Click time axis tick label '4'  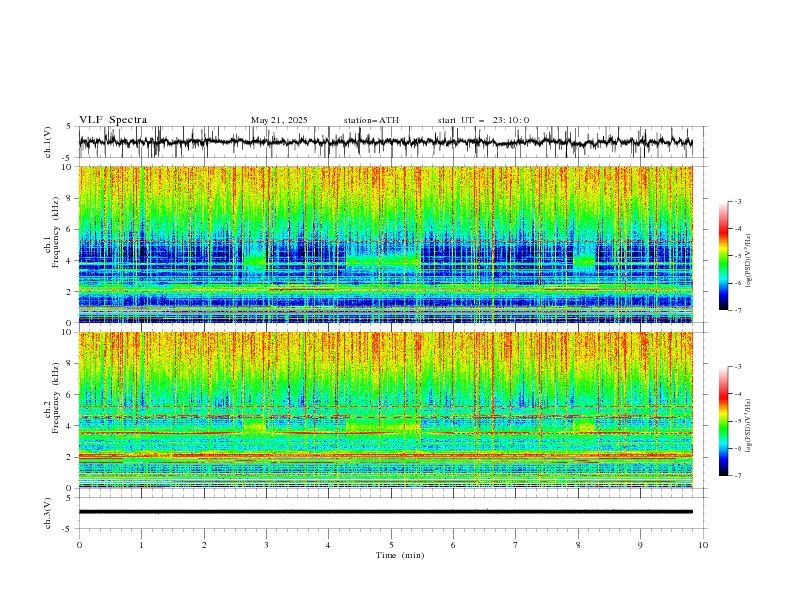point(328,545)
